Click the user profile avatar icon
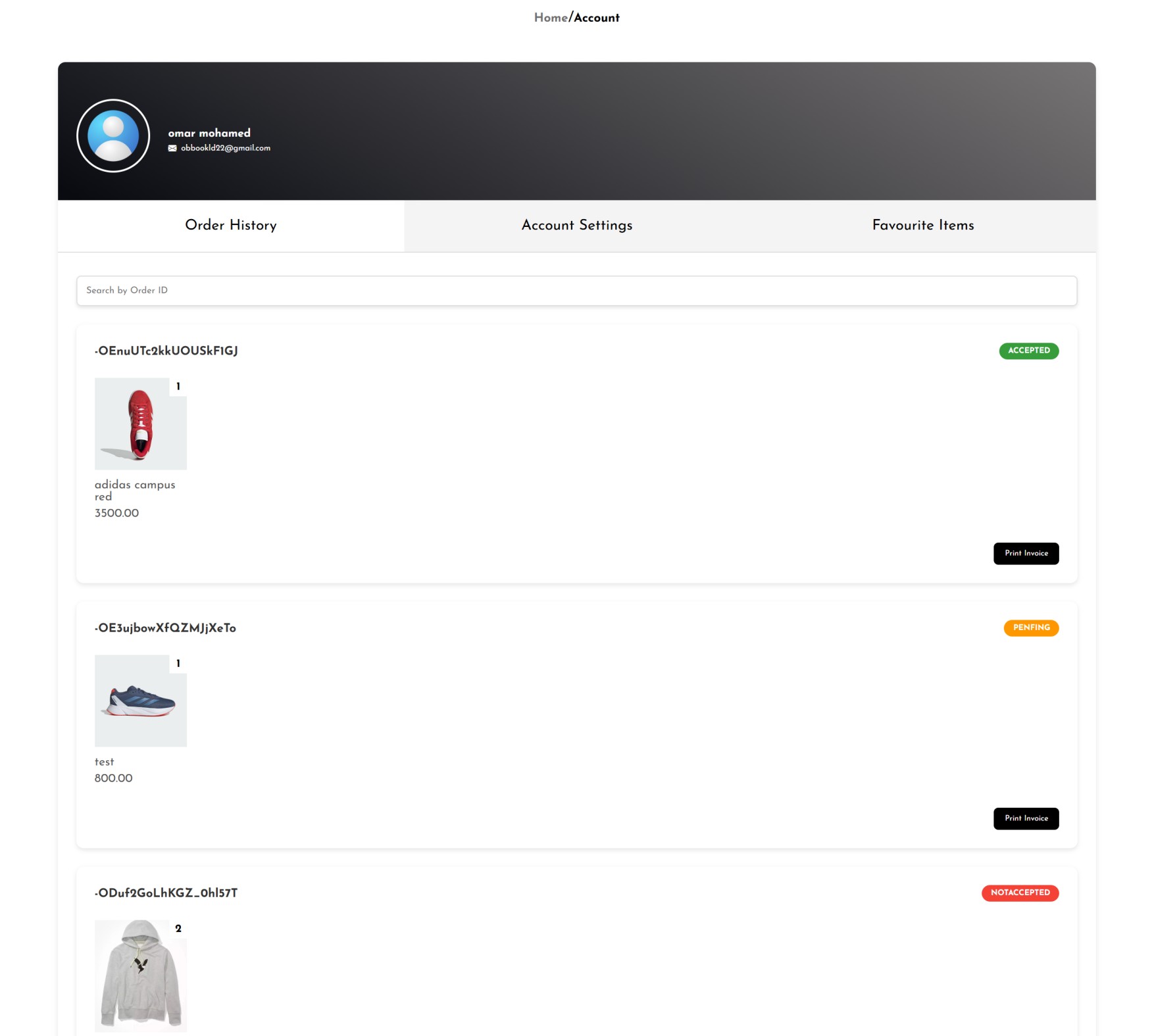 tap(113, 136)
